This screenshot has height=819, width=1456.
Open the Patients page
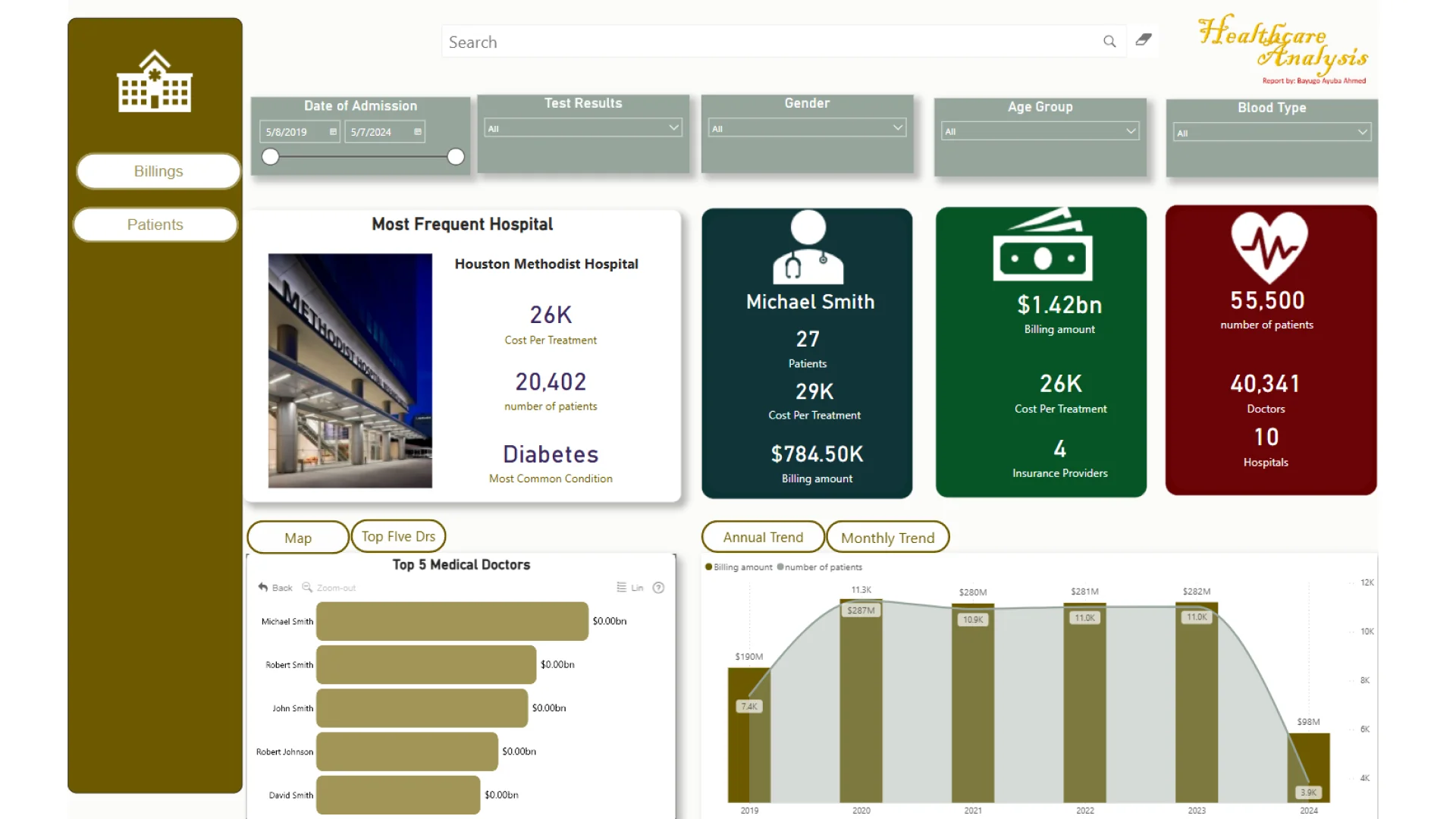(155, 224)
